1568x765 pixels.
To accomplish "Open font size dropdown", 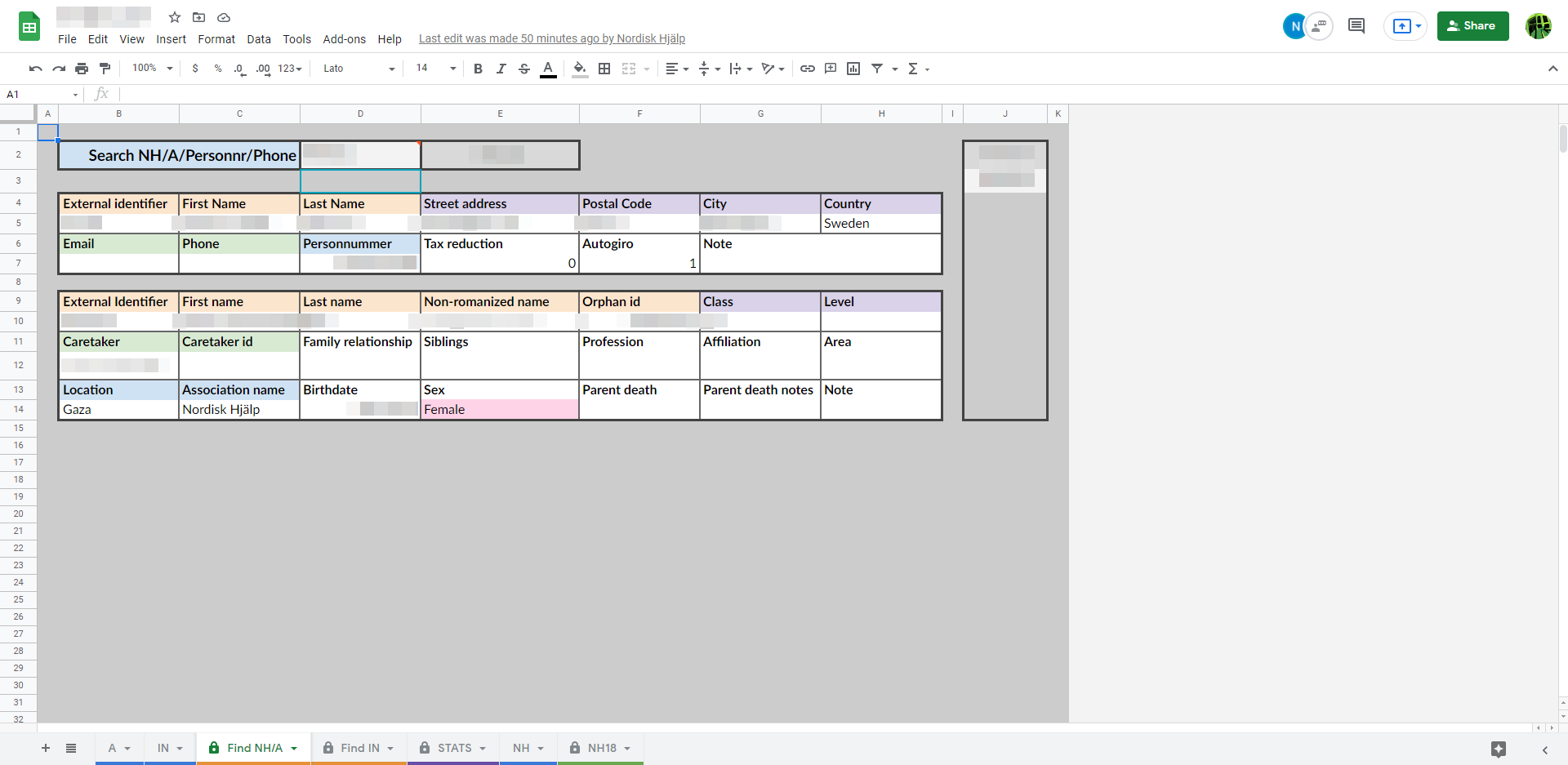I will tap(436, 69).
